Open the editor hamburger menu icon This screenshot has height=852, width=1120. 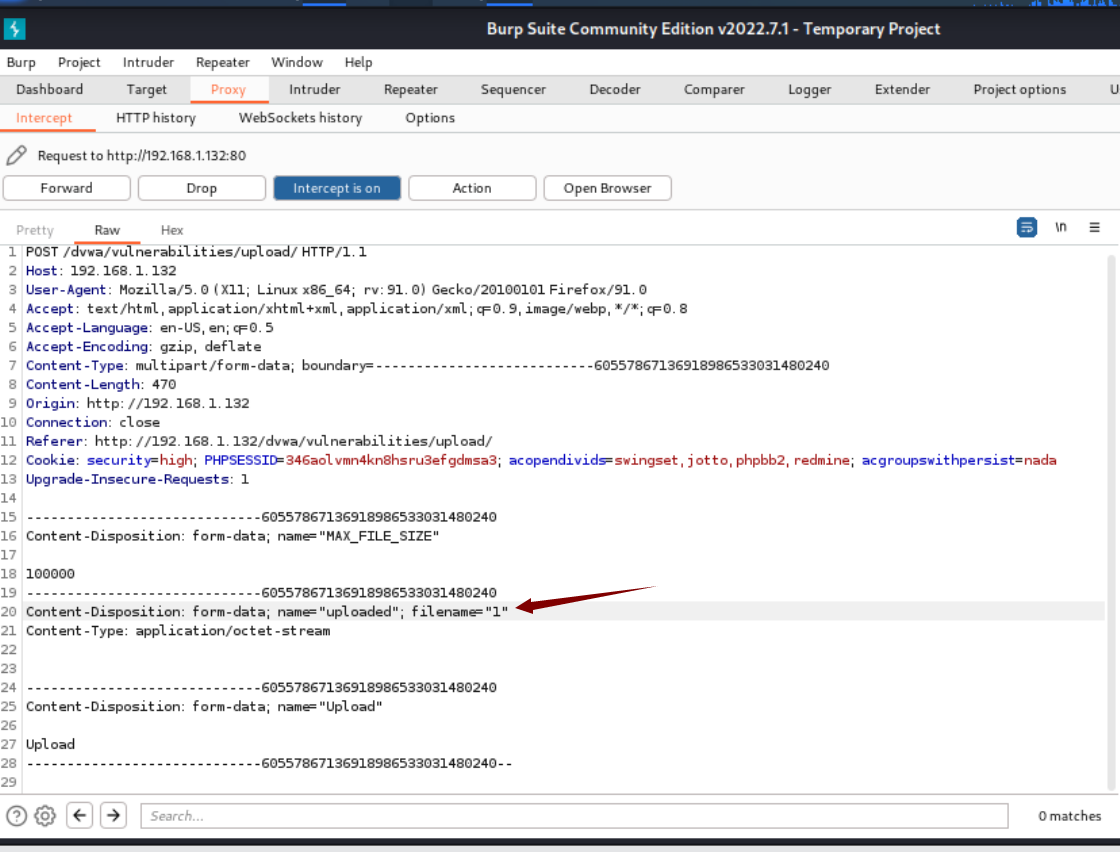point(1094,227)
